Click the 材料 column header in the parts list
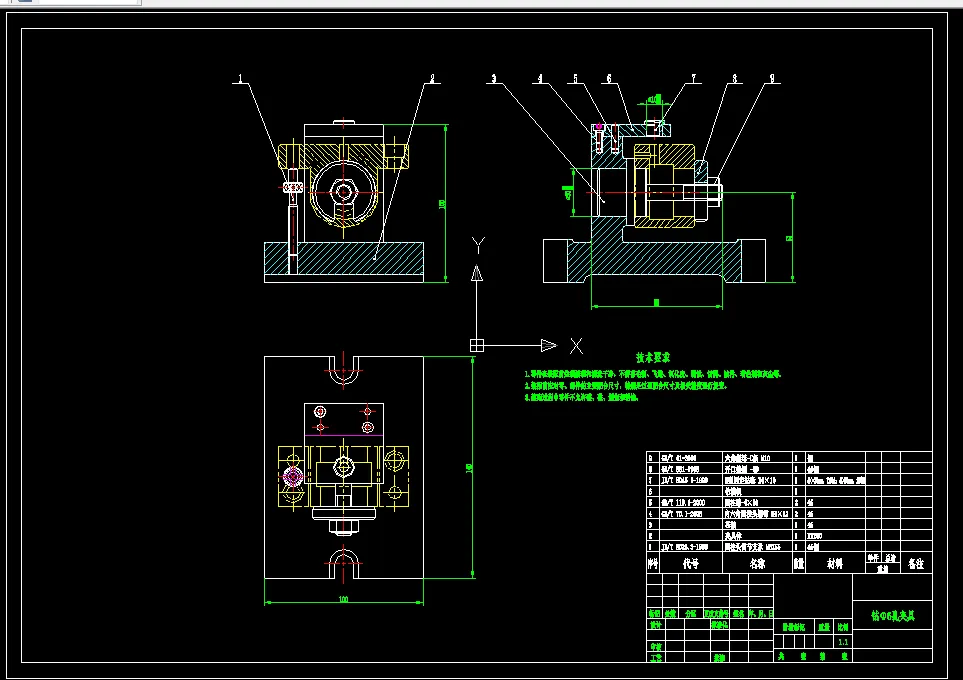The height and width of the screenshot is (680, 963). point(835,563)
